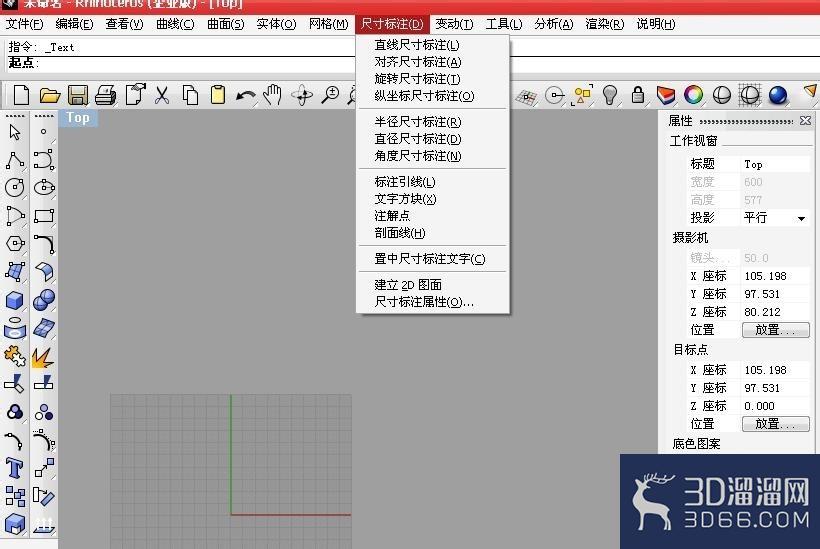Select the Zoom magnifier tool
This screenshot has width=820, height=549.
tap(330, 96)
